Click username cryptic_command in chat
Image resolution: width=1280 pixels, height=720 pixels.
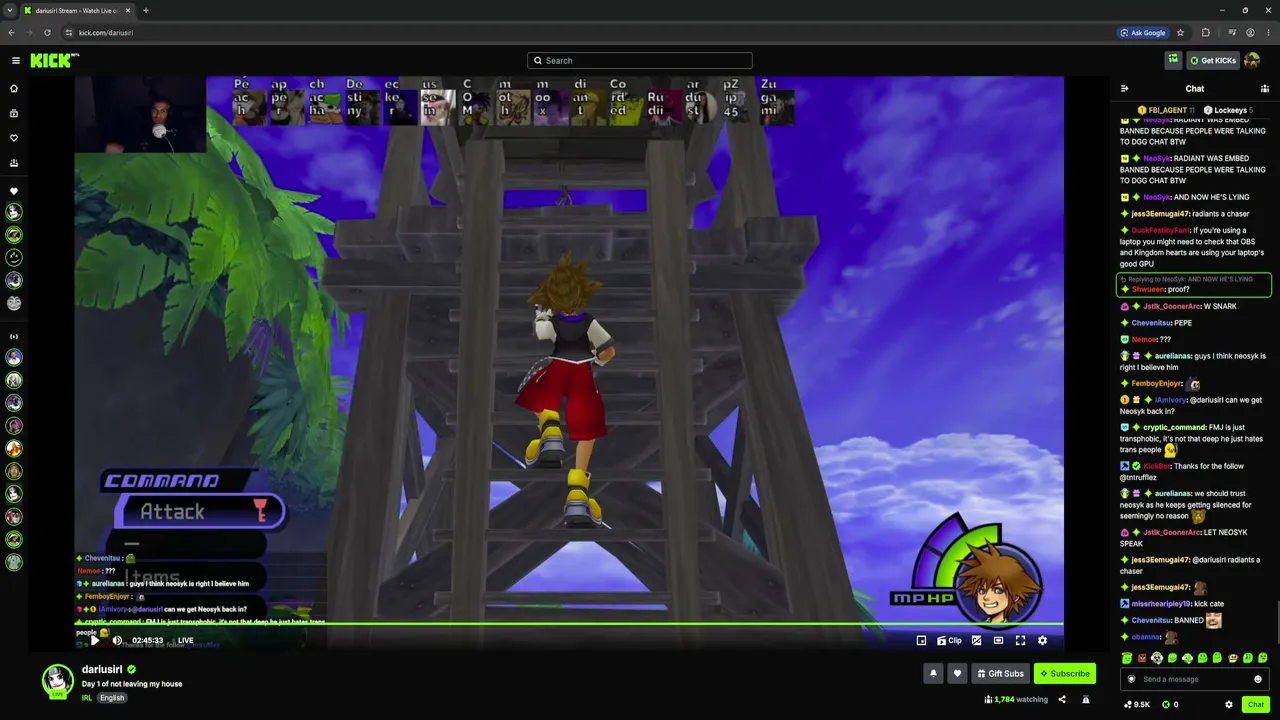tap(1175, 428)
